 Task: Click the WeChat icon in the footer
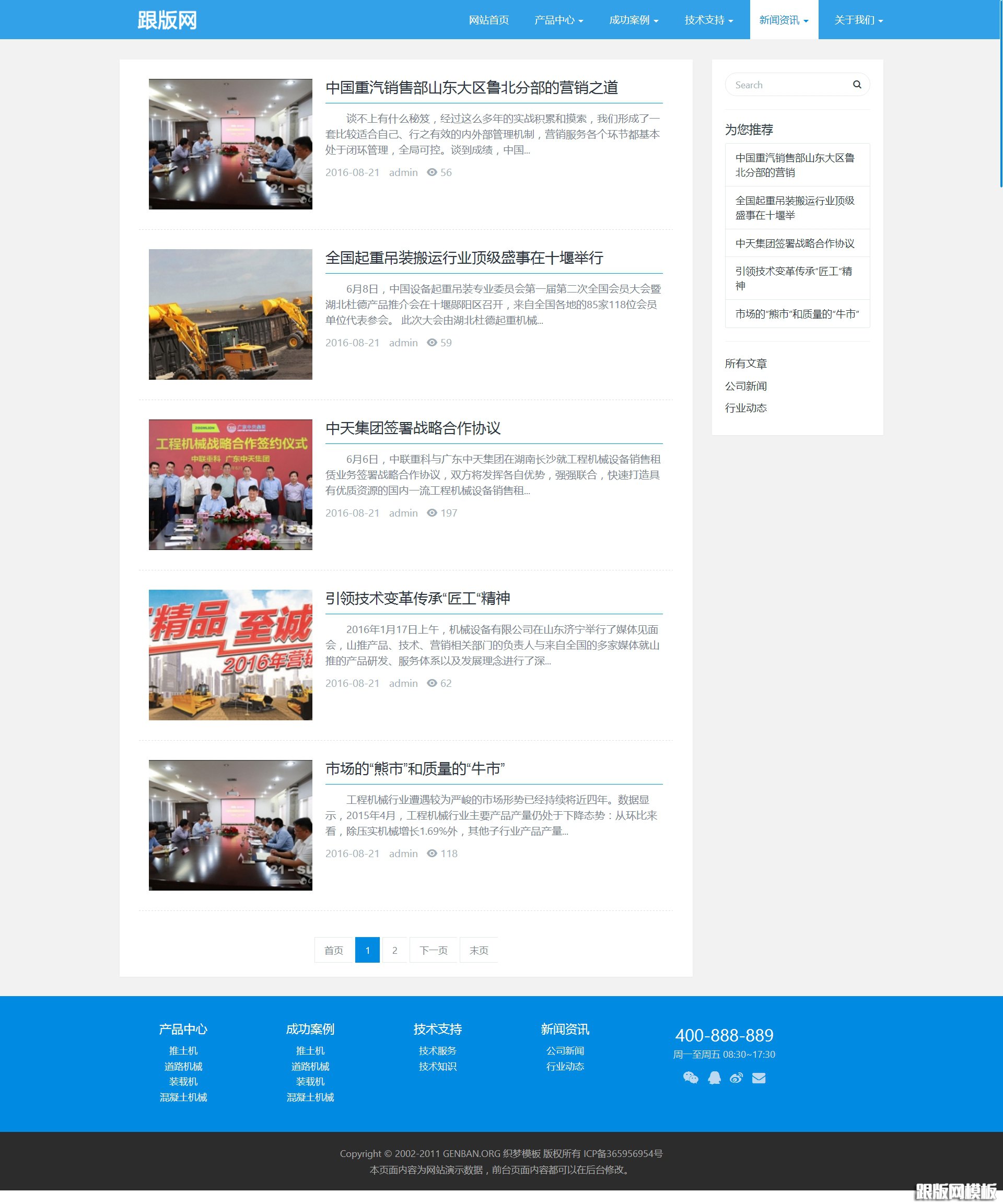(x=691, y=1078)
